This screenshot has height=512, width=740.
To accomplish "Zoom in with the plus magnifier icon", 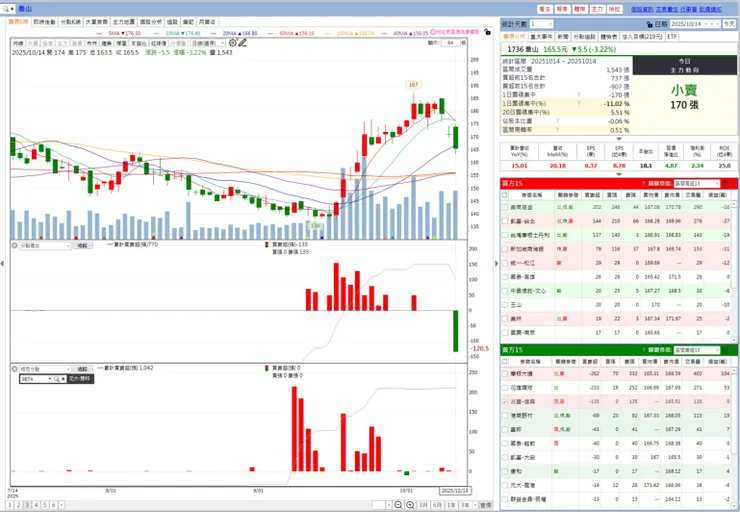I will [x=410, y=505].
